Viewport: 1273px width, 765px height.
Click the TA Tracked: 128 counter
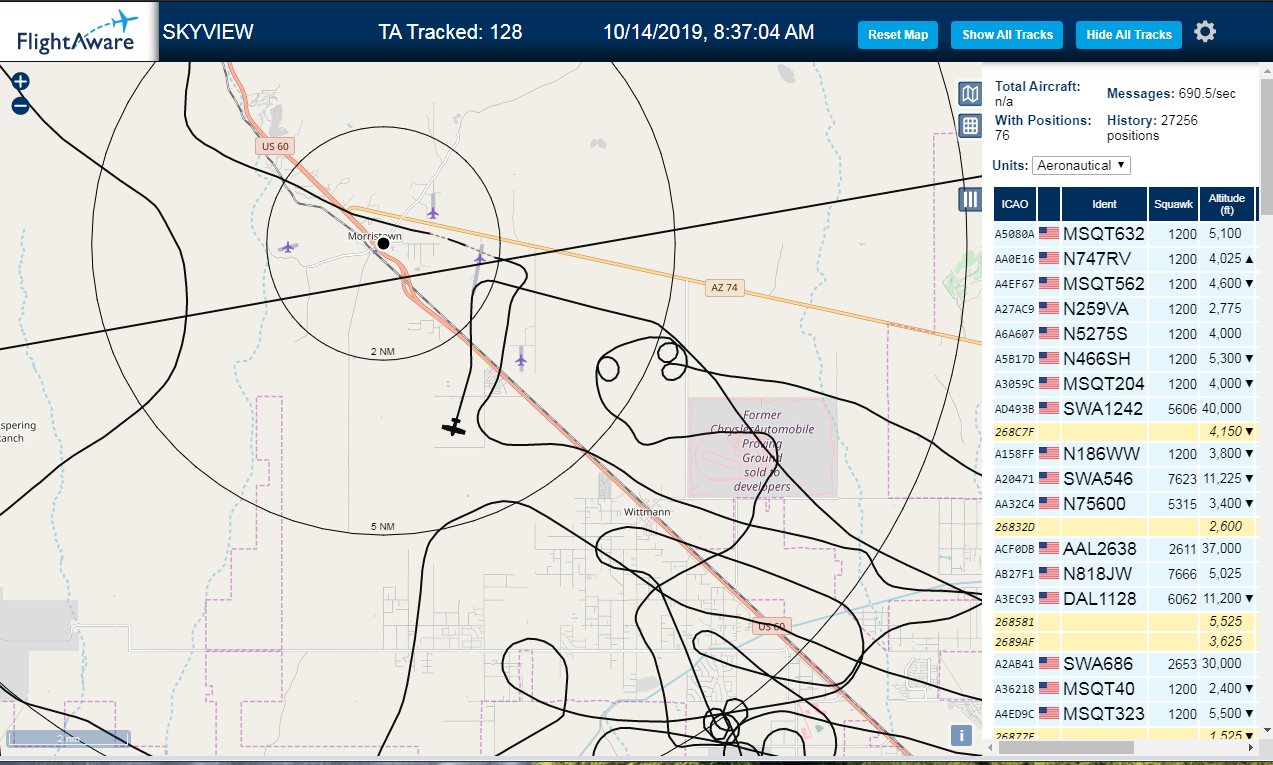pyautogui.click(x=450, y=32)
